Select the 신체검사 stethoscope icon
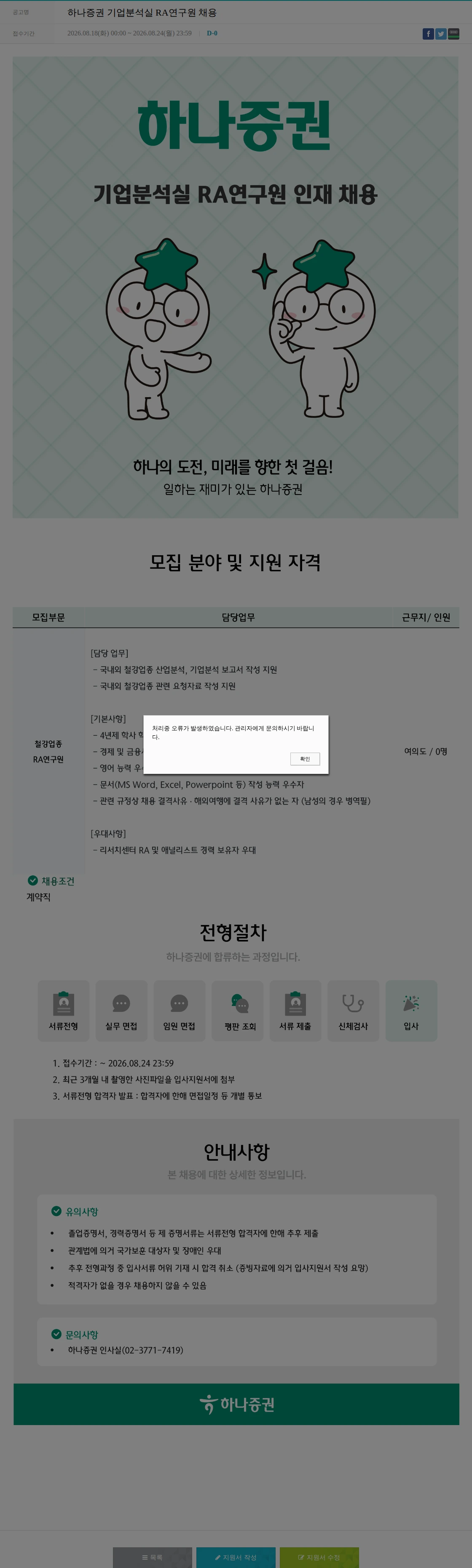 [x=353, y=1003]
